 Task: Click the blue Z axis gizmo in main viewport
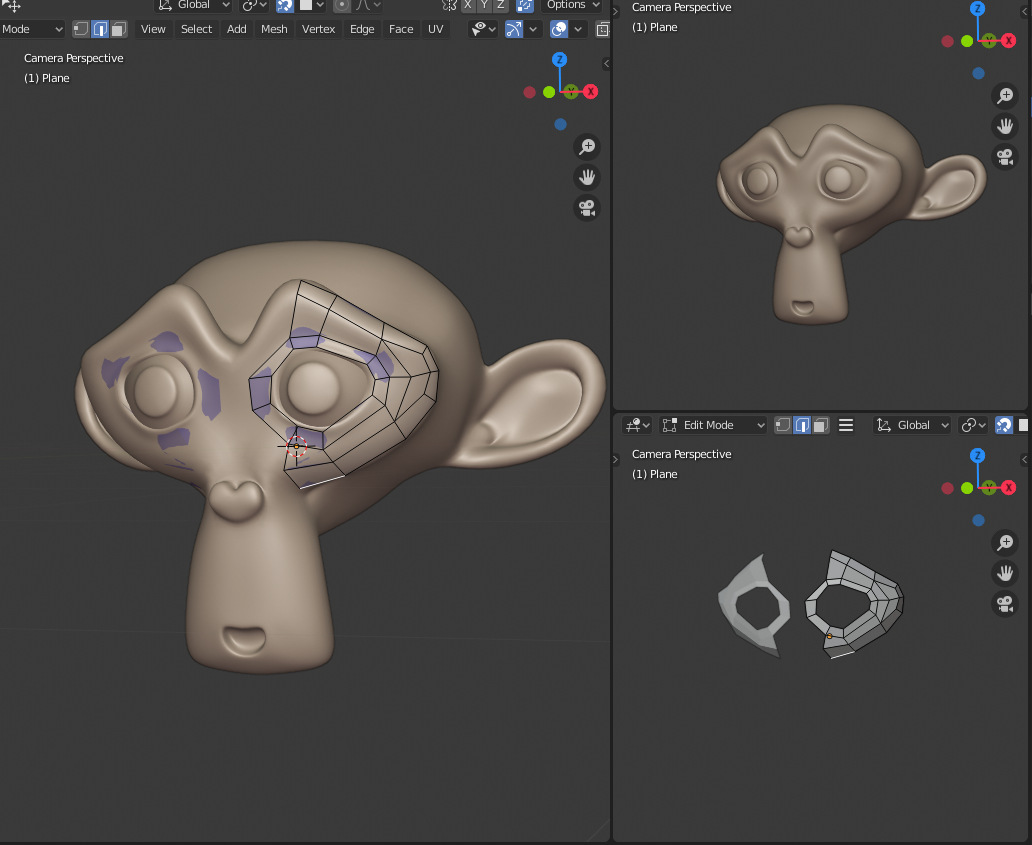559,59
